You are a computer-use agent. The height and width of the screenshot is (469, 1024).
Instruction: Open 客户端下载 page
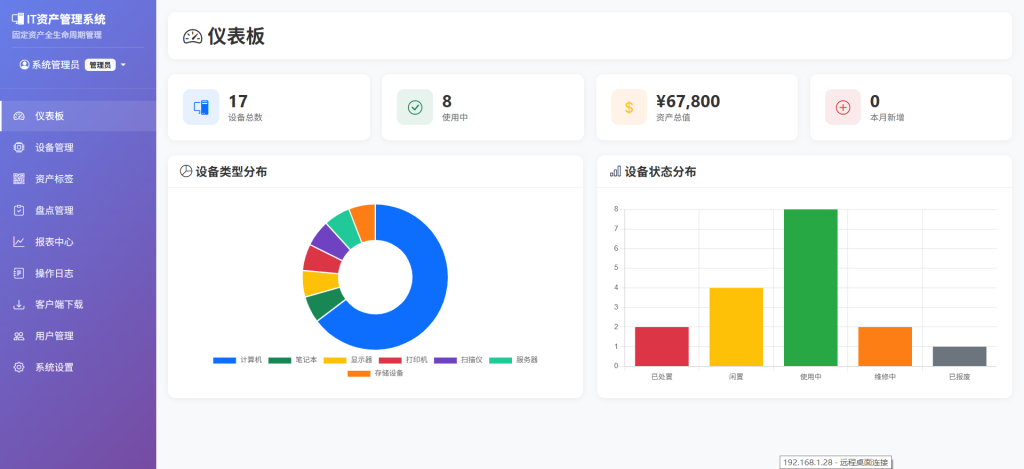pyautogui.click(x=78, y=304)
